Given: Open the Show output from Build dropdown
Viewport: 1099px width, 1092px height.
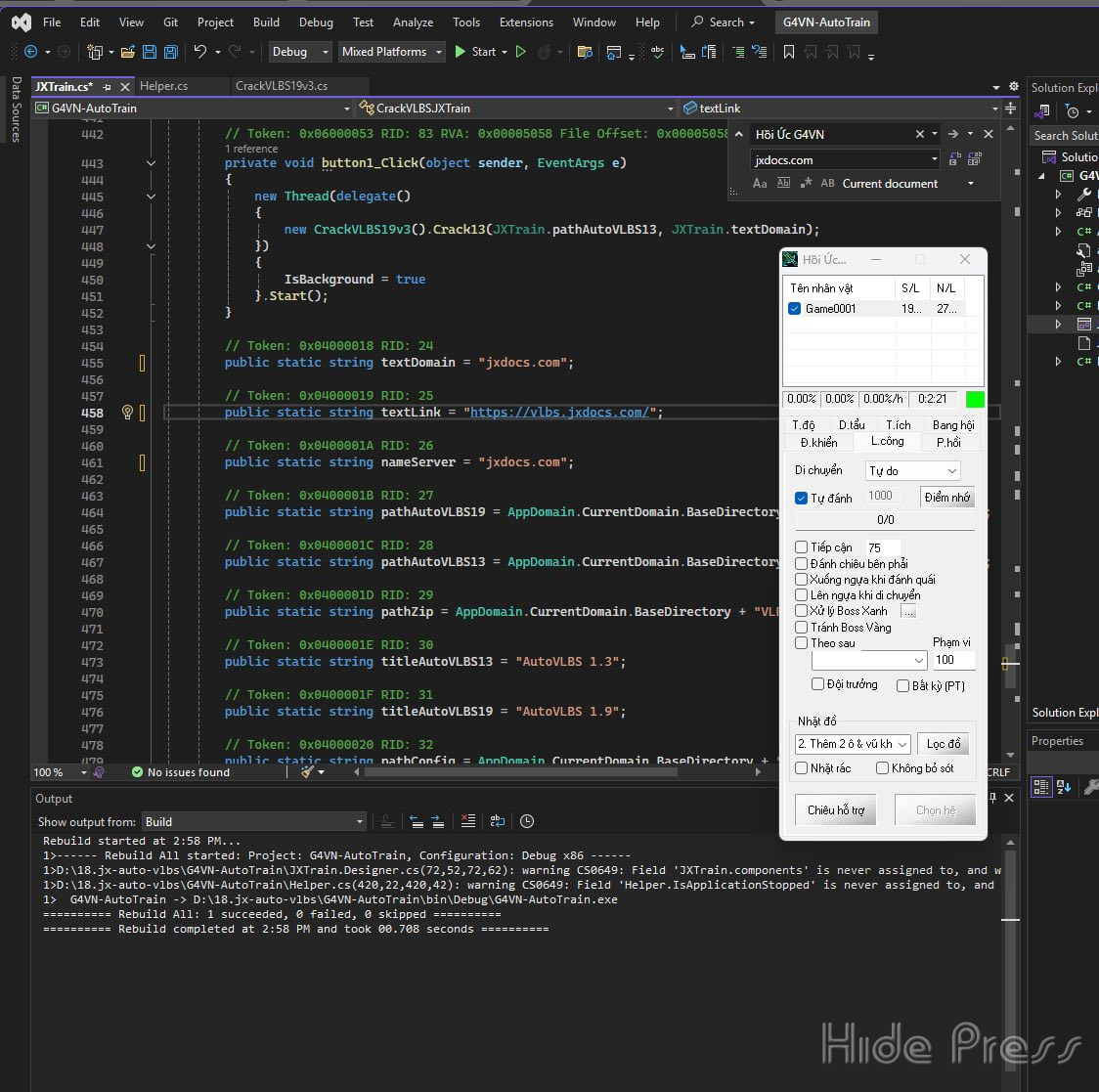Looking at the screenshot, I should 254,821.
